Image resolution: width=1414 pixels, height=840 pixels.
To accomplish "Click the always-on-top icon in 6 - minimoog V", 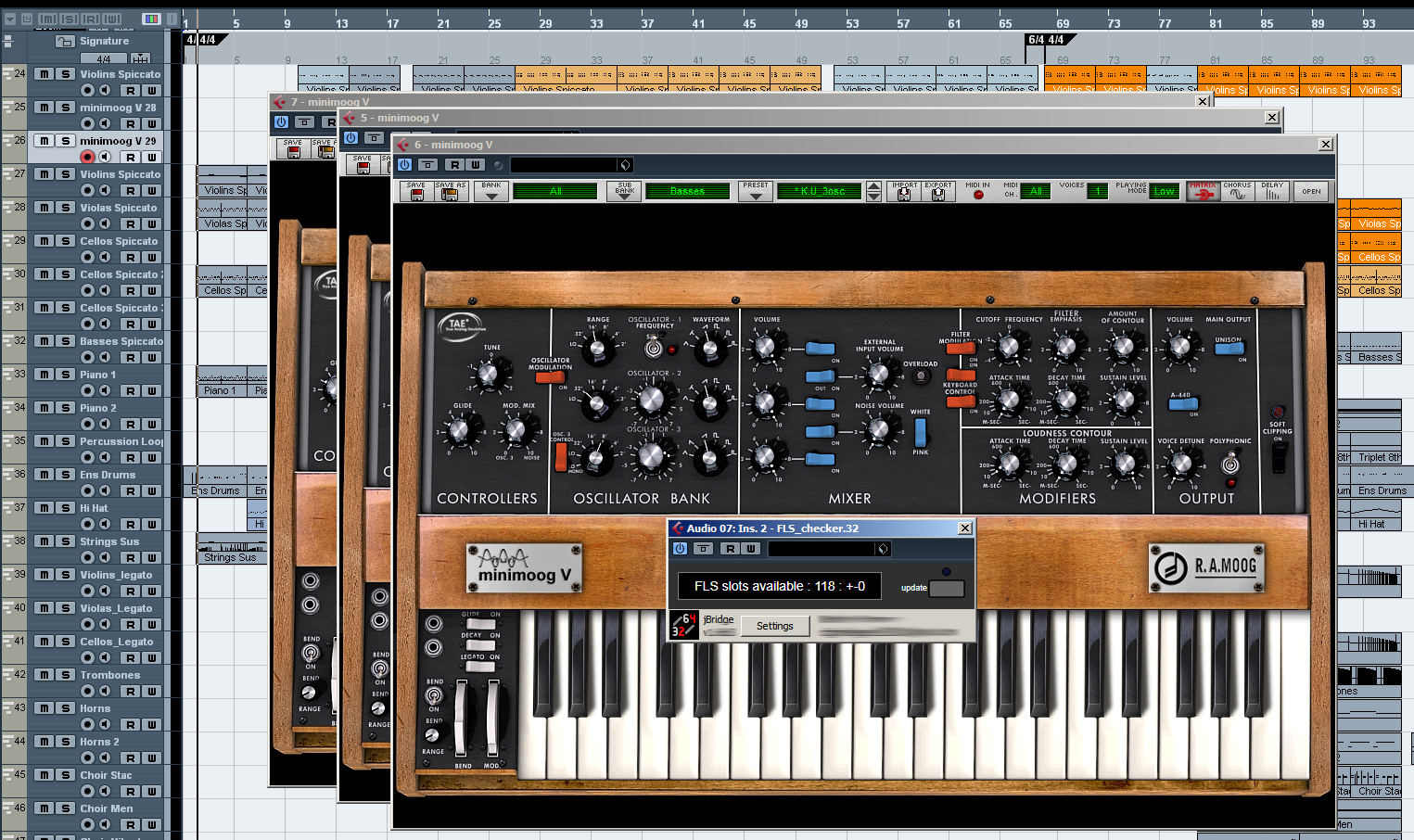I will pos(427,165).
